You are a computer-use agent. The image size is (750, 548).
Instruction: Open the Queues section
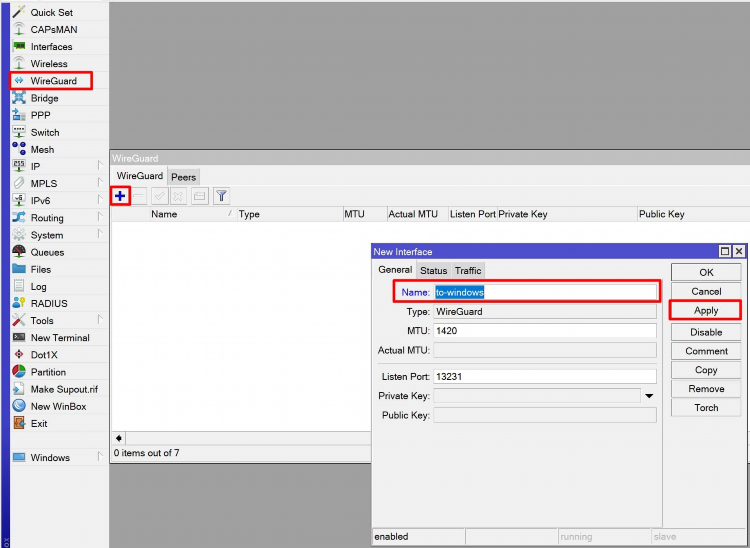pos(47,252)
